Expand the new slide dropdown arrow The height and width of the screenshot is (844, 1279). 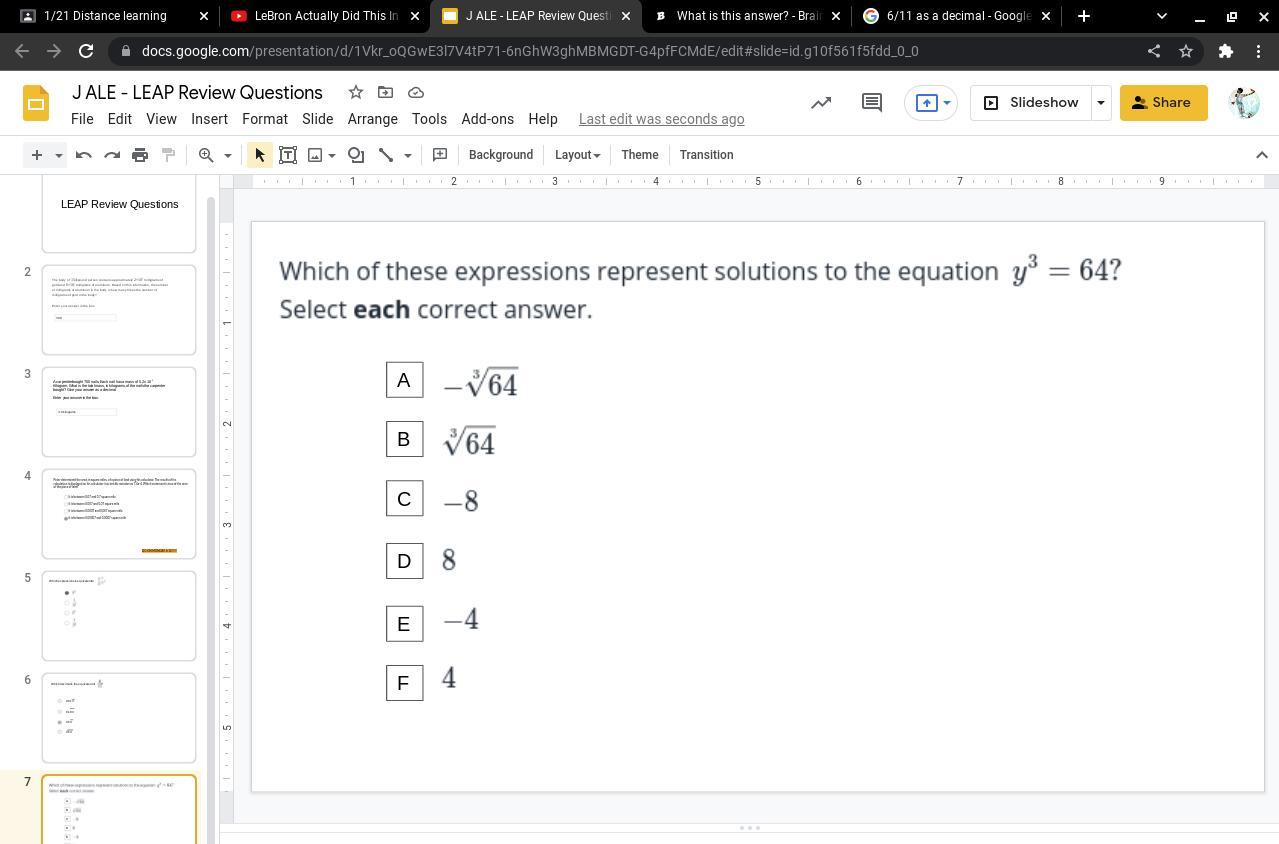click(x=59, y=155)
